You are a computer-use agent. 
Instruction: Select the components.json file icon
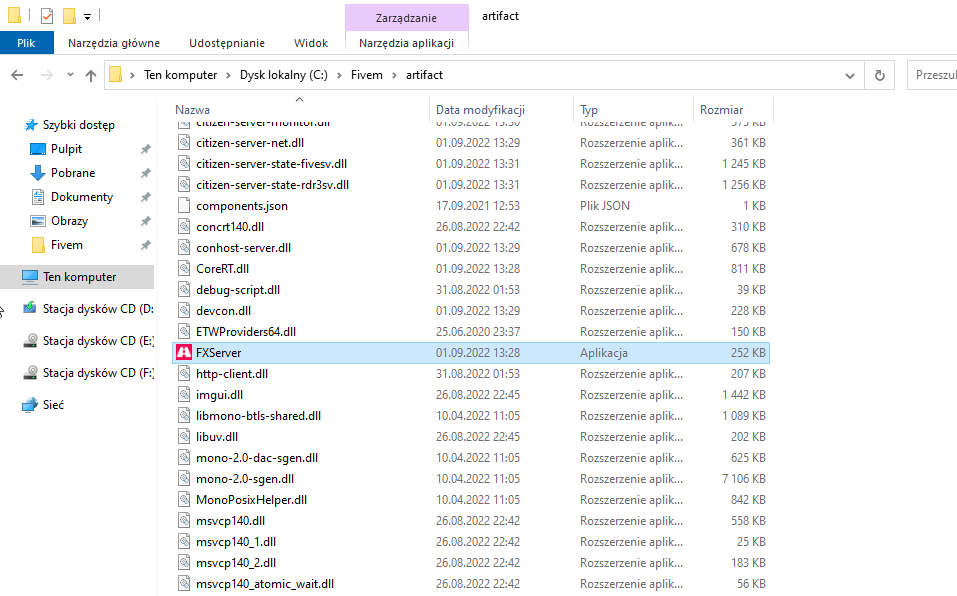(184, 205)
